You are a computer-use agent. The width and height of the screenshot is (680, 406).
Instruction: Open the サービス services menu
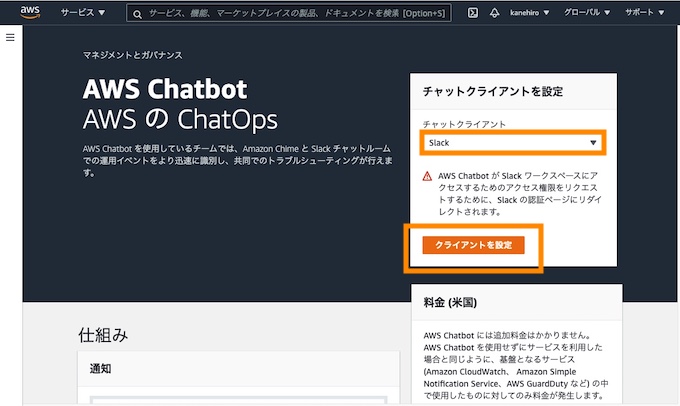click(83, 13)
